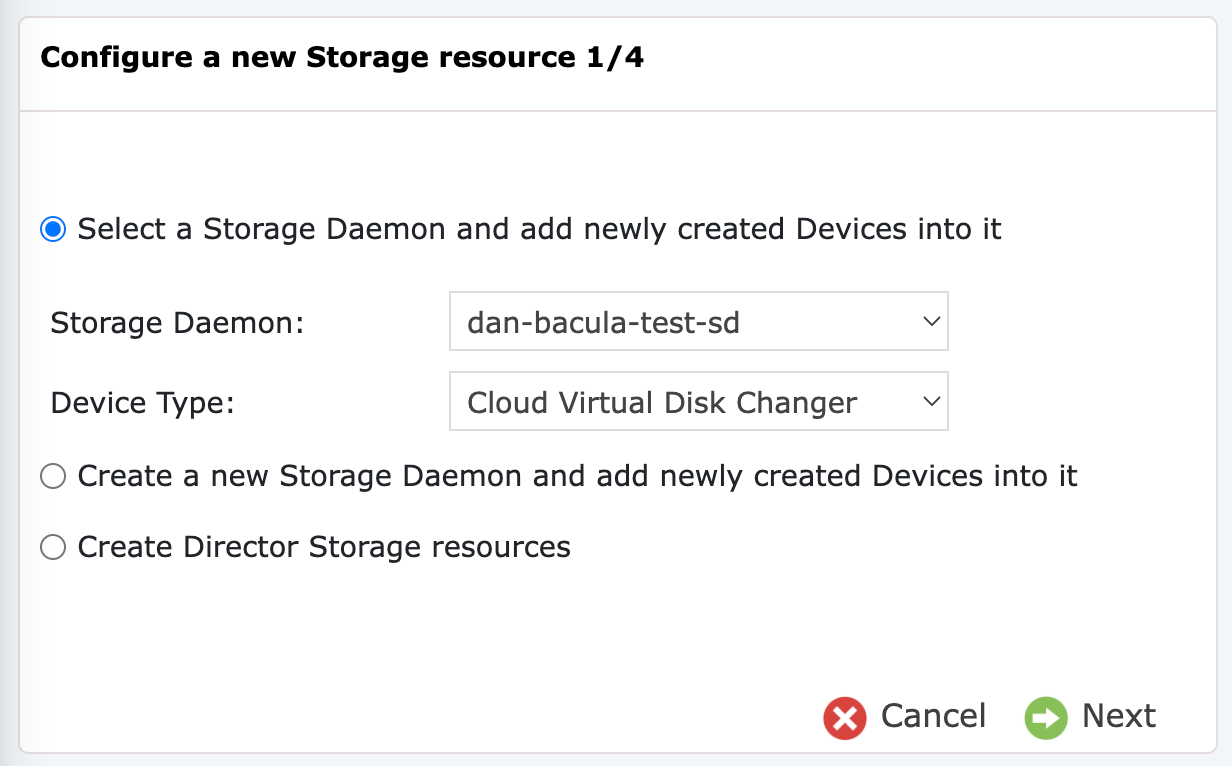Open the Storage Daemon dropdown
The height and width of the screenshot is (766, 1232).
coord(699,322)
